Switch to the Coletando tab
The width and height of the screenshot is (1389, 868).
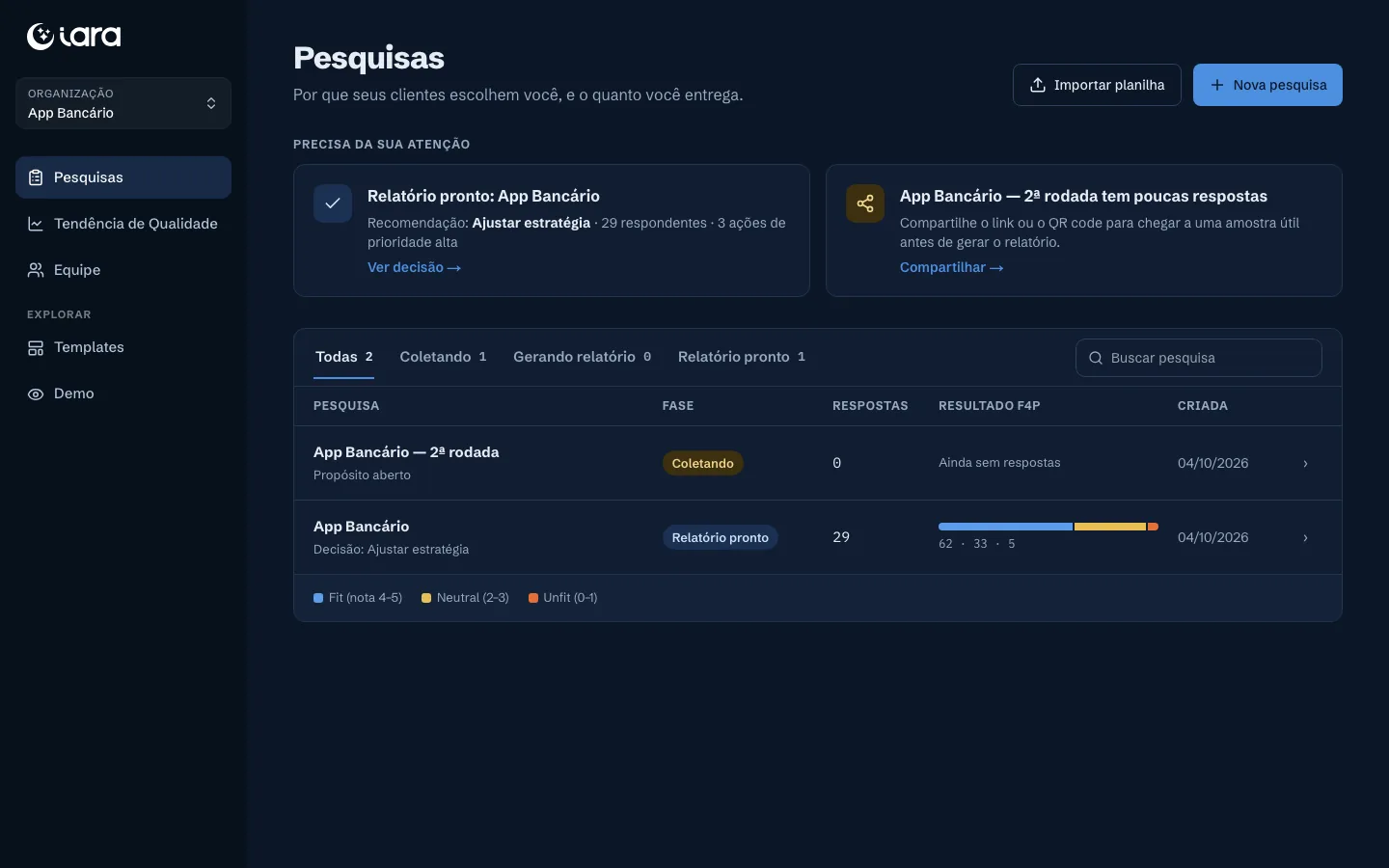pyautogui.click(x=444, y=357)
